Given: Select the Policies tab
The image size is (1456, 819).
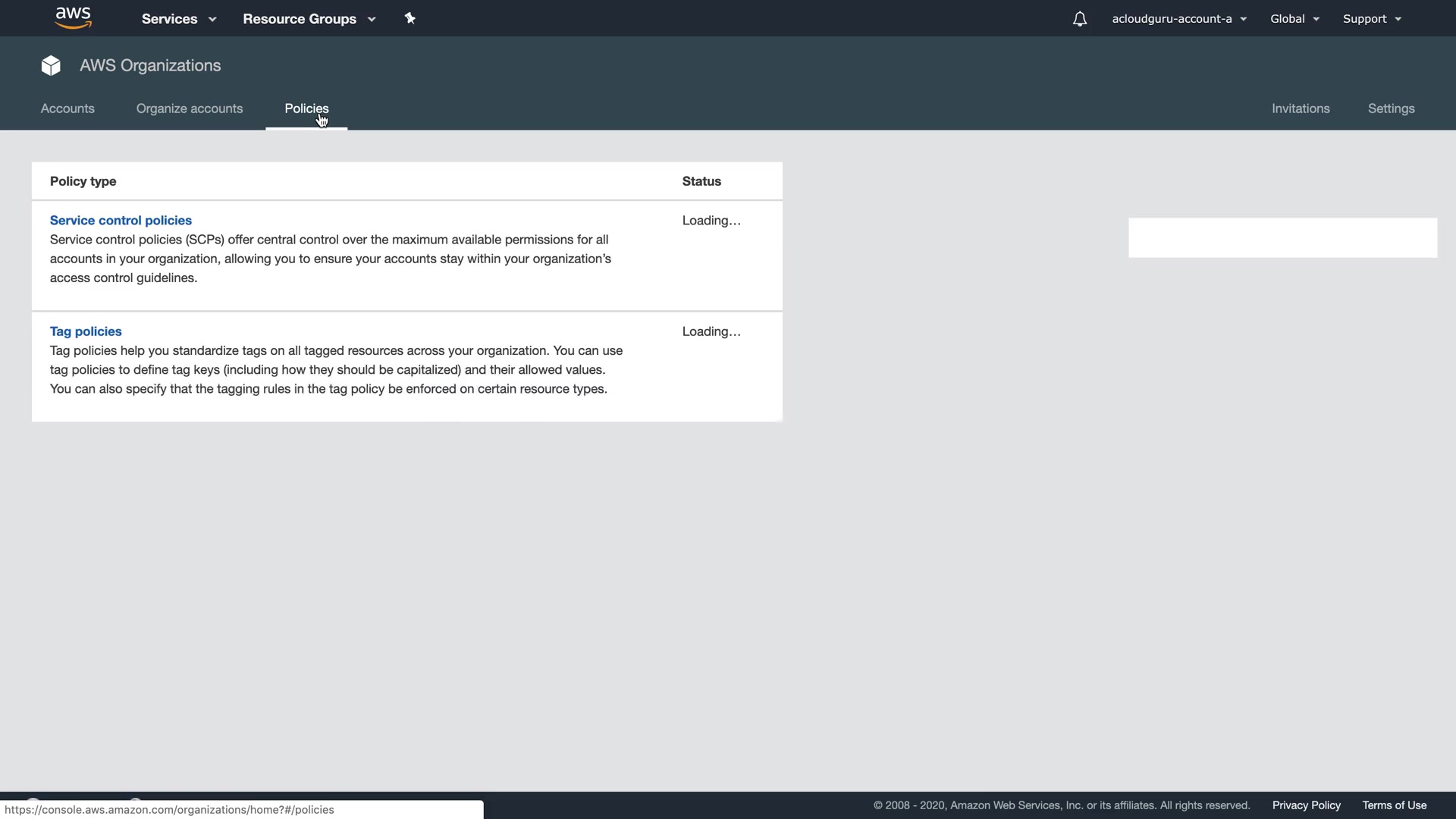Looking at the screenshot, I should pos(306,108).
